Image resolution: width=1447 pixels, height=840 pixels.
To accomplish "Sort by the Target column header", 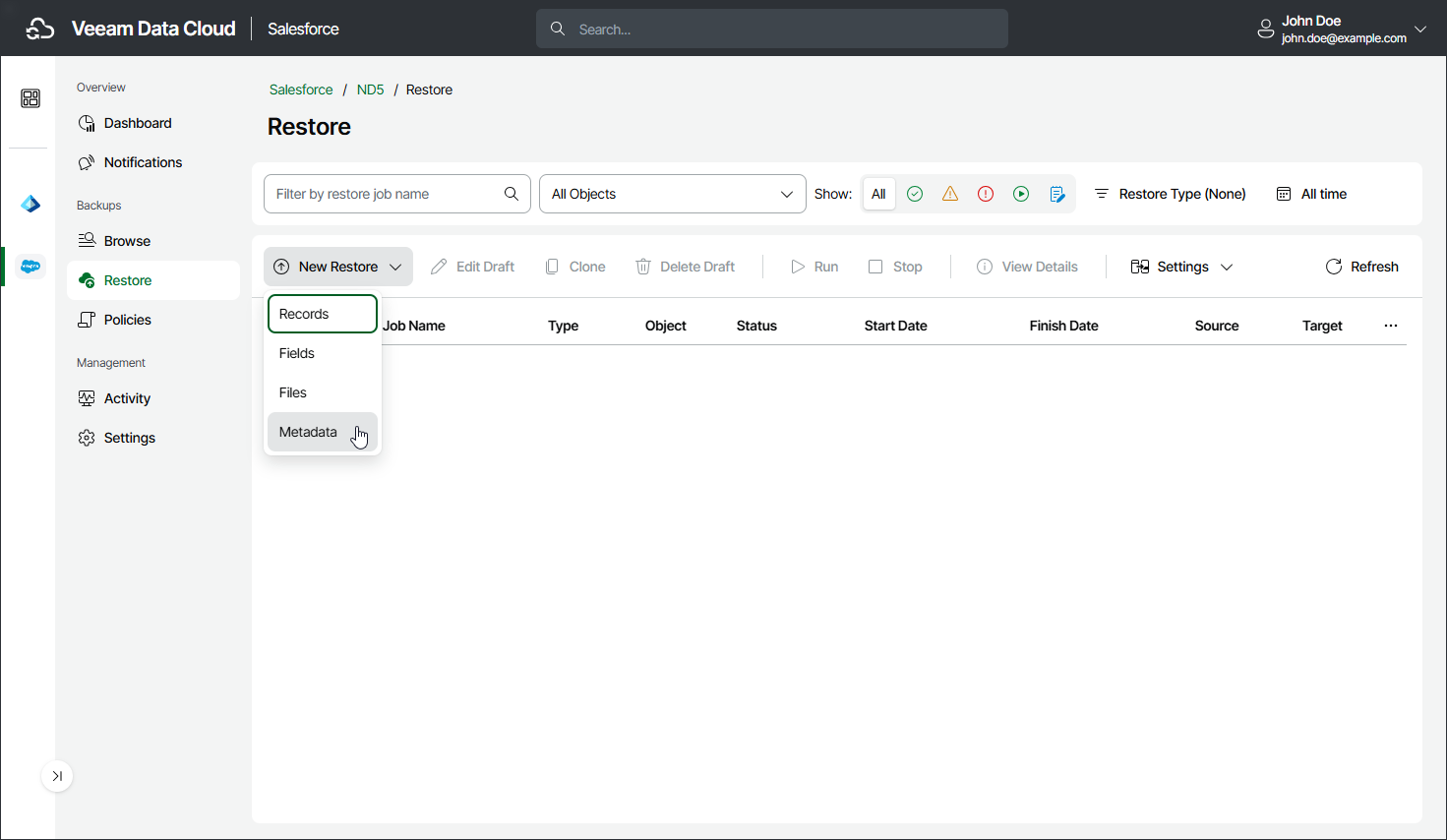I will coord(1322,326).
